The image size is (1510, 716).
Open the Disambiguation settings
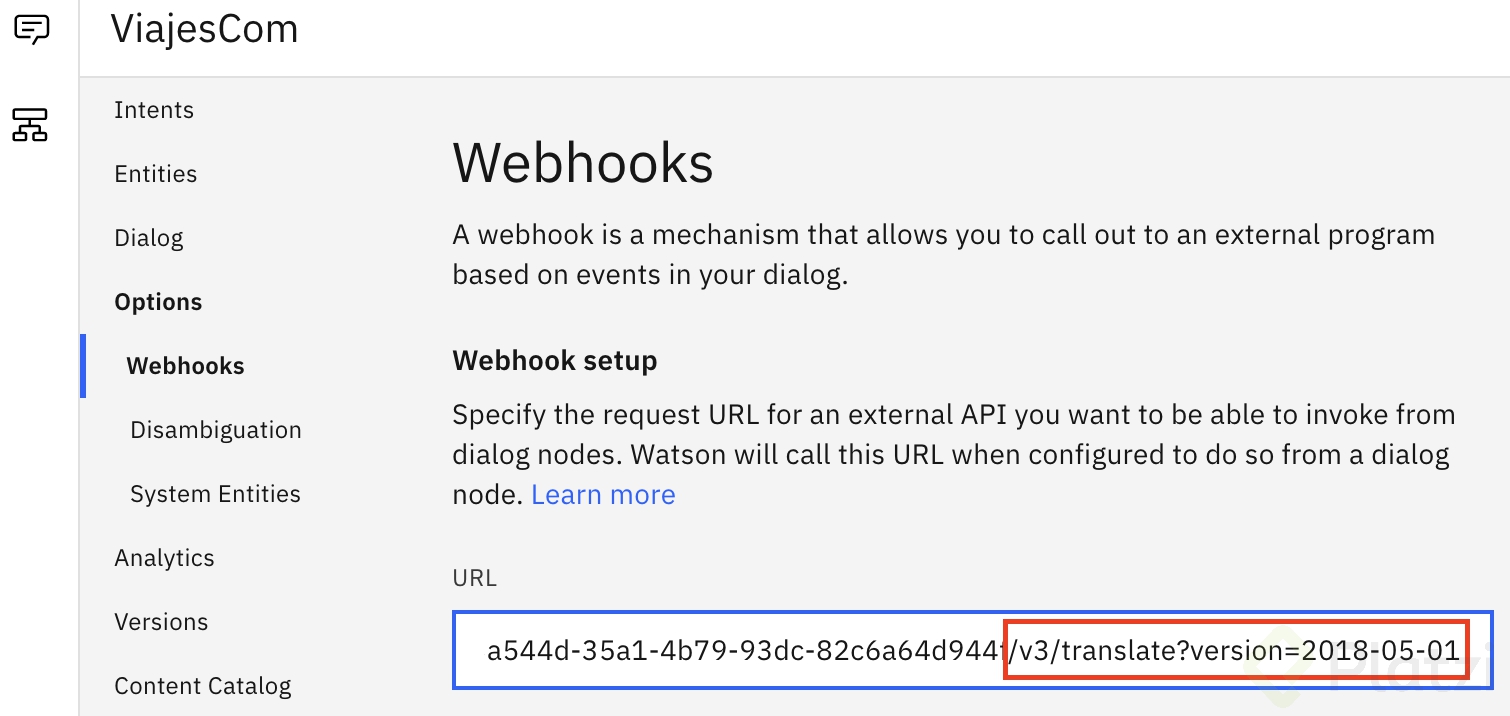pos(216,430)
